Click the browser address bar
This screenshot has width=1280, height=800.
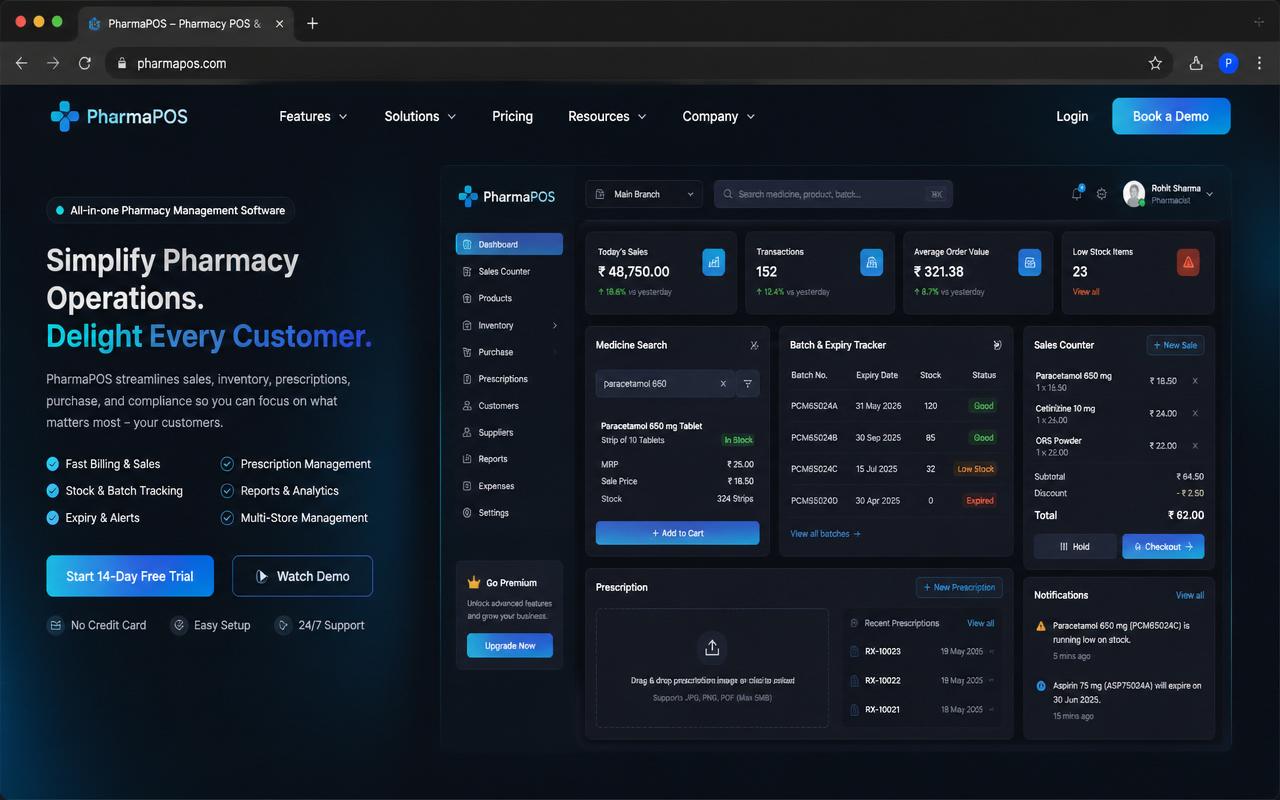640,63
